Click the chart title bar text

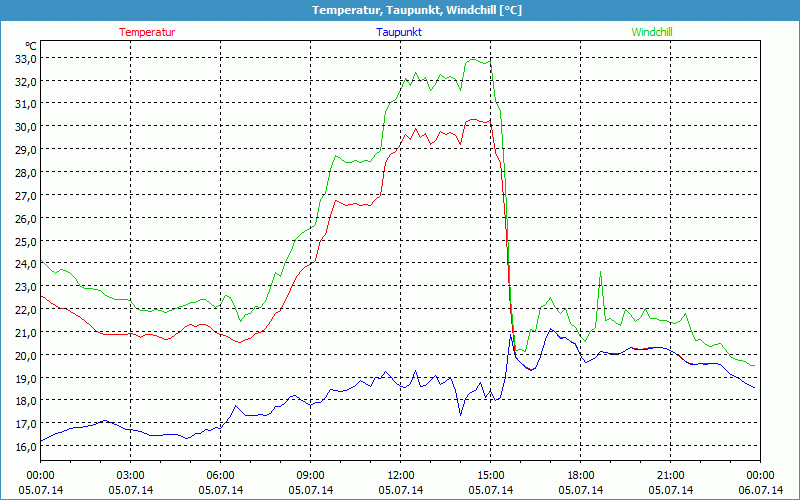click(400, 10)
